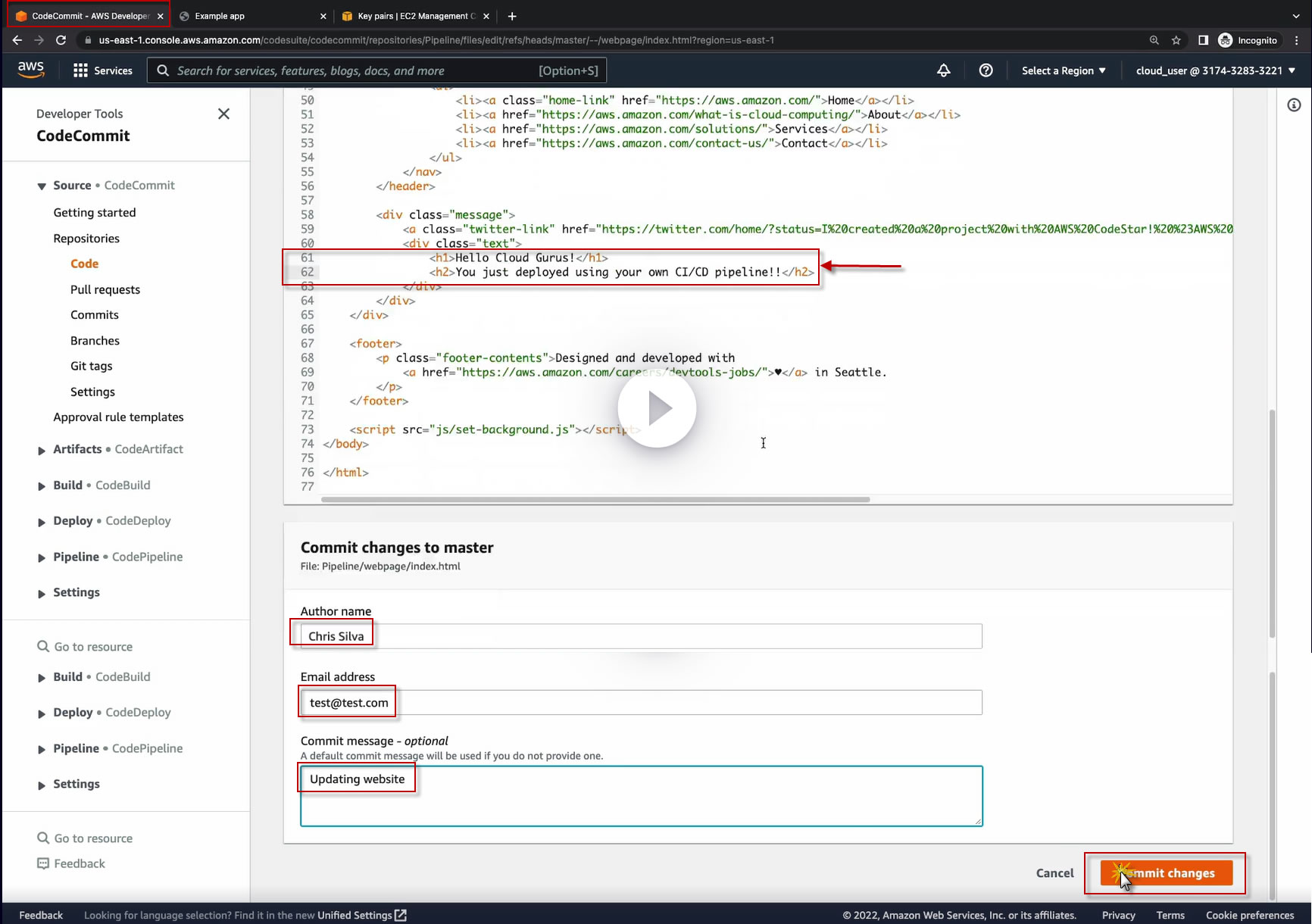
Task: Close the Developer Tools side panel
Action: click(x=223, y=114)
